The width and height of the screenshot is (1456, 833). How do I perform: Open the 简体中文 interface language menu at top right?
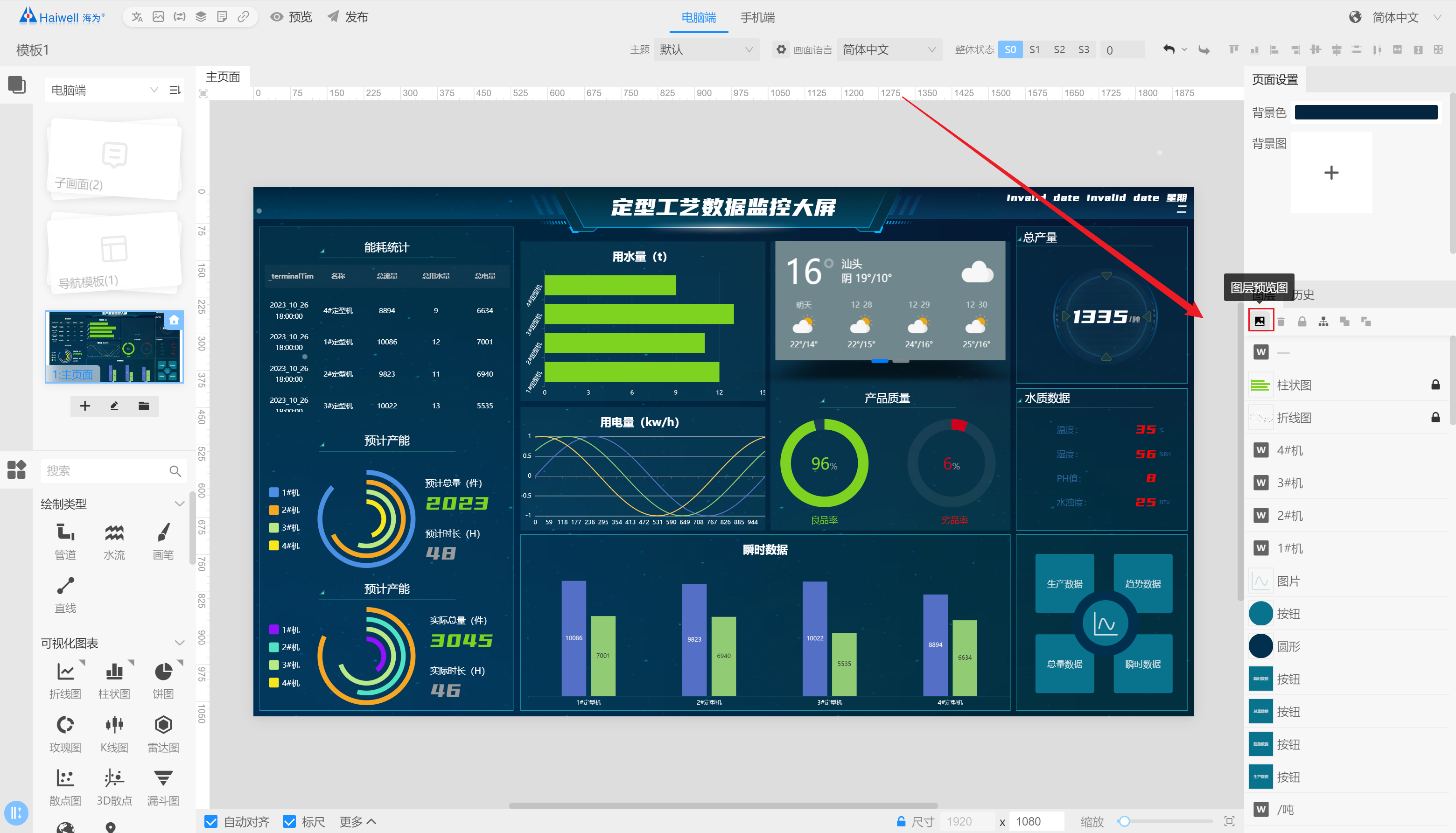coord(1396,18)
